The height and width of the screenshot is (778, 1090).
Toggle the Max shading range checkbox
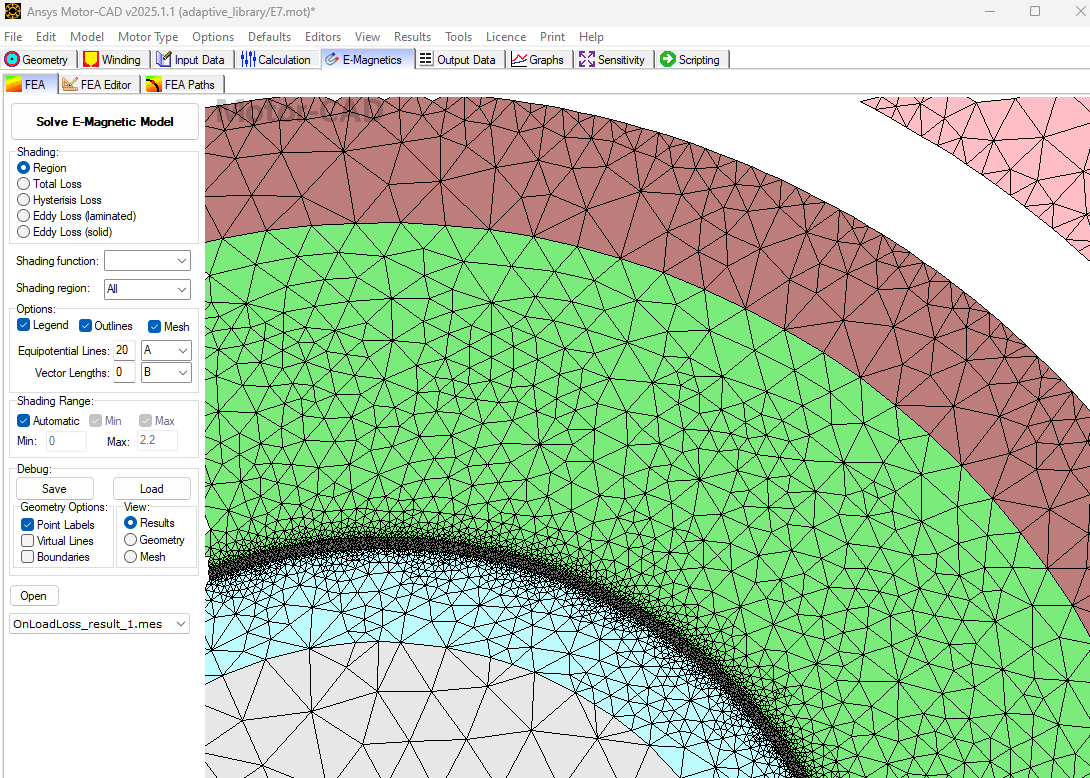pos(145,421)
